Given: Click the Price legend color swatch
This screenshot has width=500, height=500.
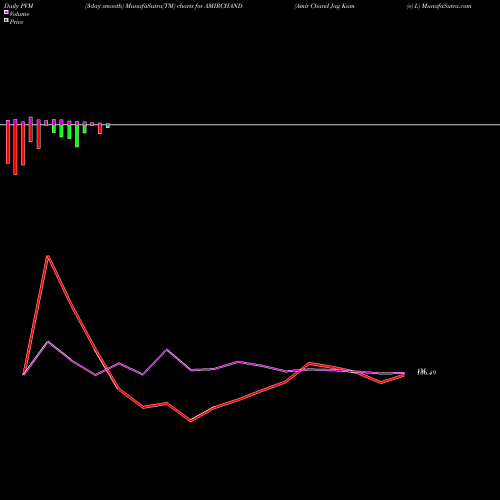Looking at the screenshot, I should [6, 21].
